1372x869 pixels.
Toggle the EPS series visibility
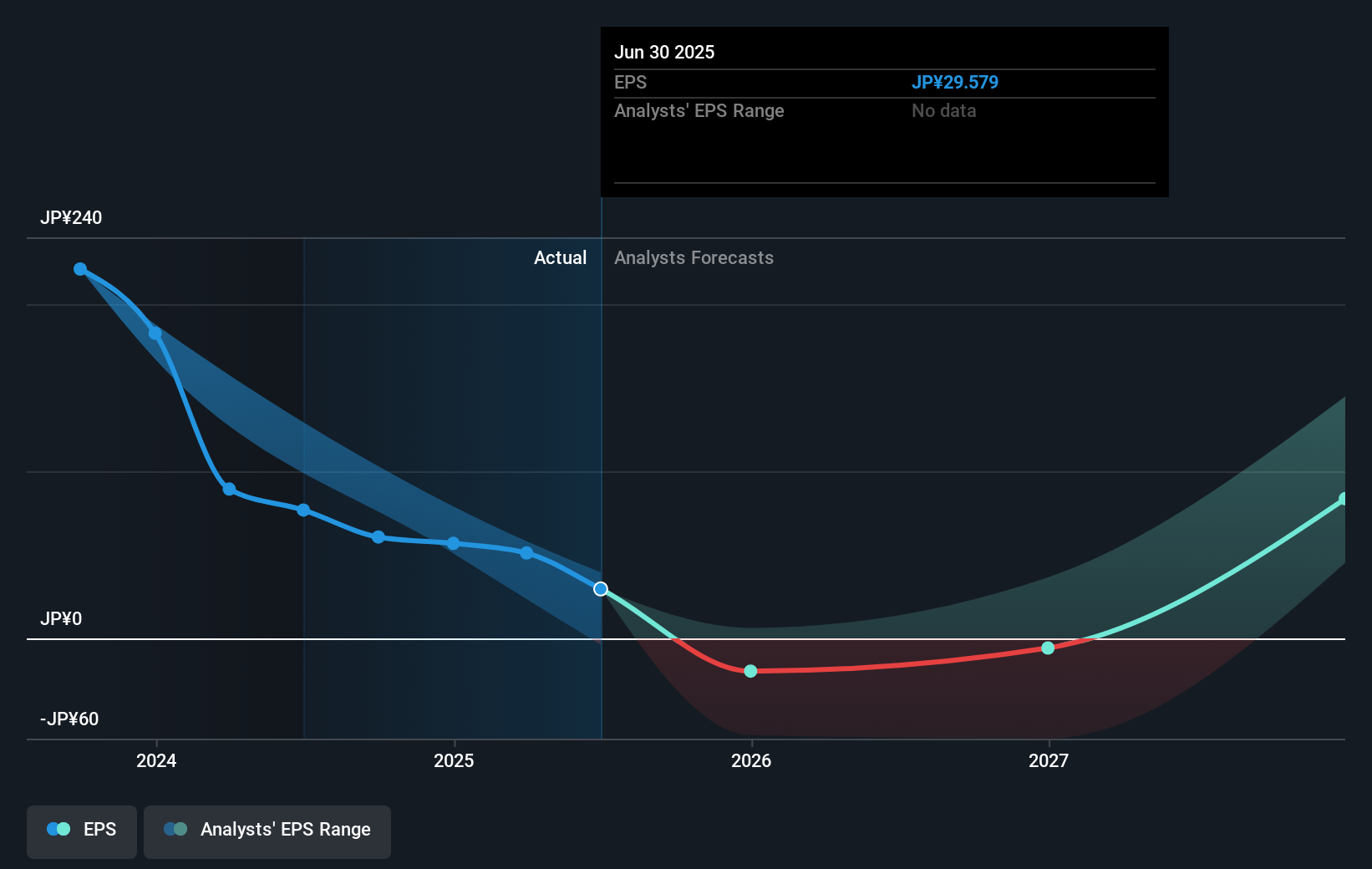tap(81, 831)
